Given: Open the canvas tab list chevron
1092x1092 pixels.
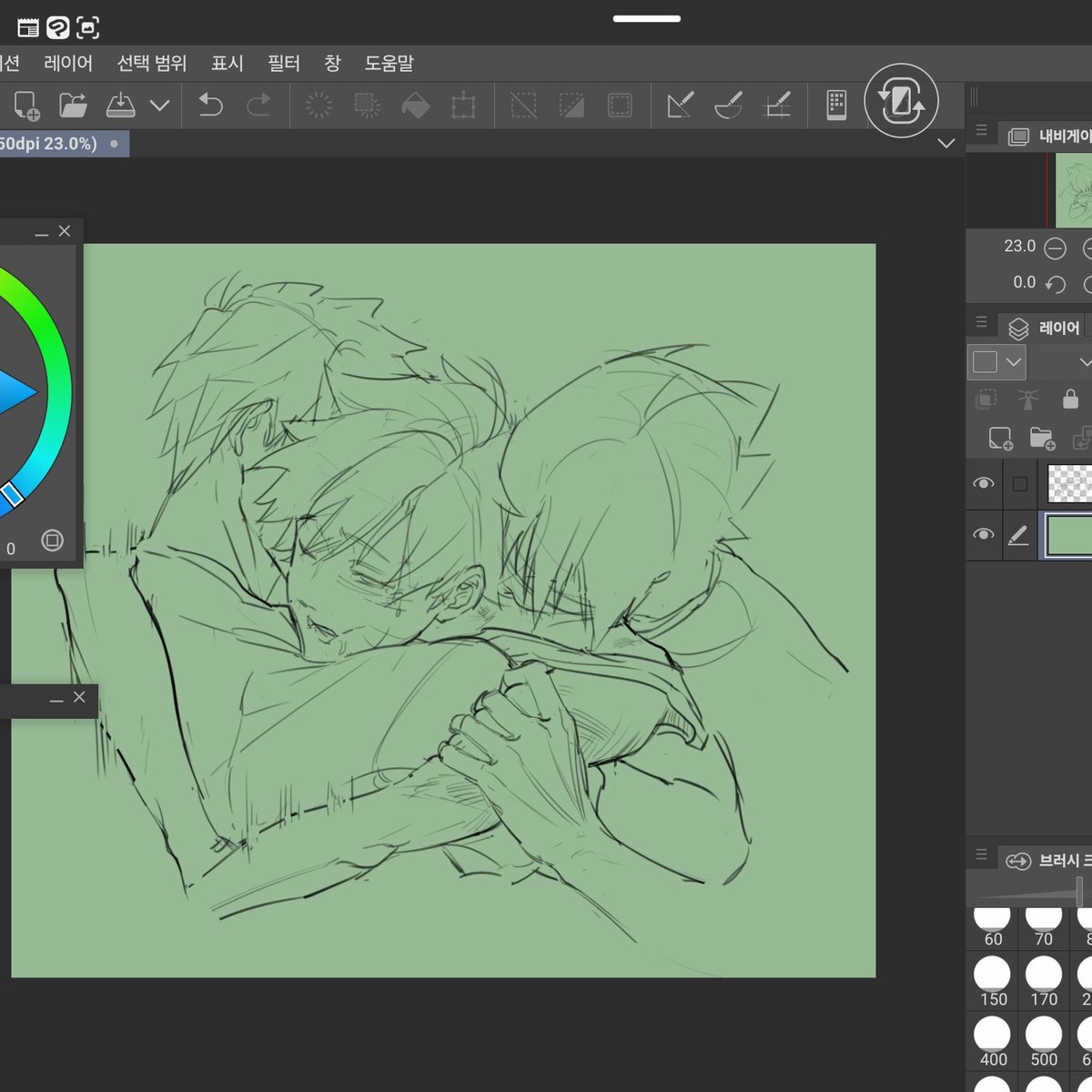Looking at the screenshot, I should pyautogui.click(x=946, y=144).
